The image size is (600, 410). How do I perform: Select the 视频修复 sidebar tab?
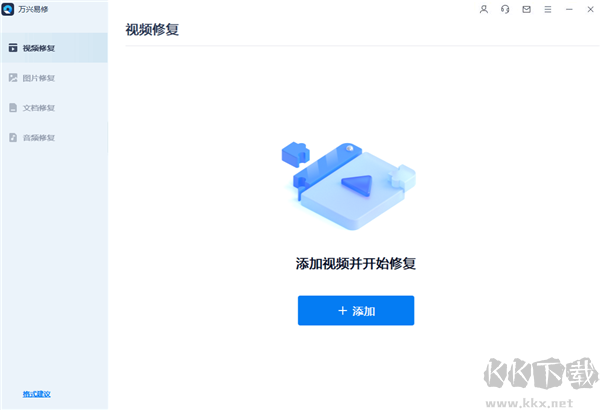[x=54, y=48]
